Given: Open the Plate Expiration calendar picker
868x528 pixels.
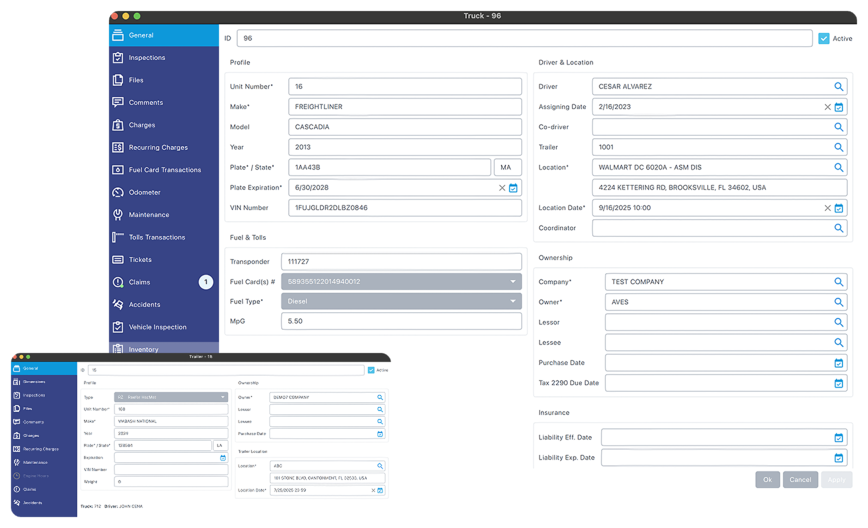Looking at the screenshot, I should click(513, 188).
